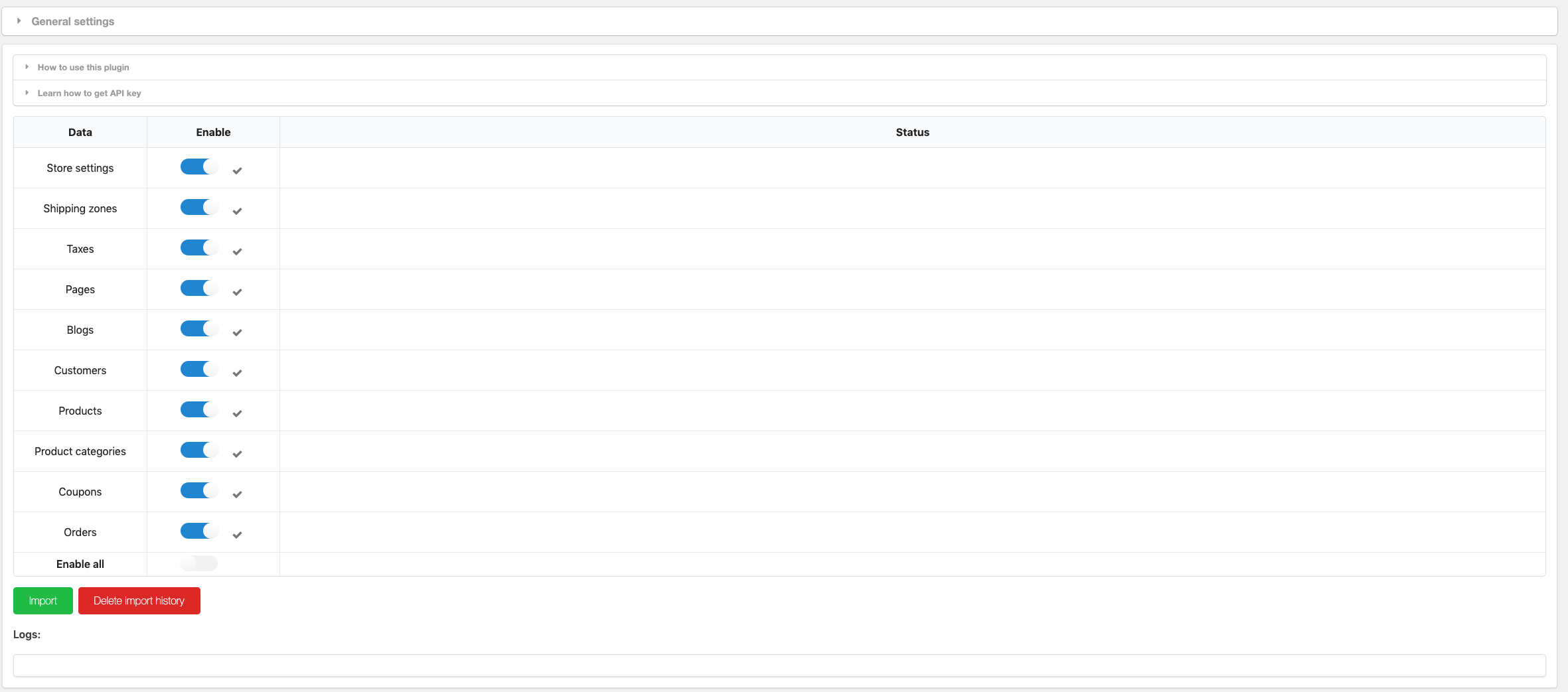The image size is (1568, 692).
Task: Click the checkmark icon in the Orders row
Action: click(237, 535)
